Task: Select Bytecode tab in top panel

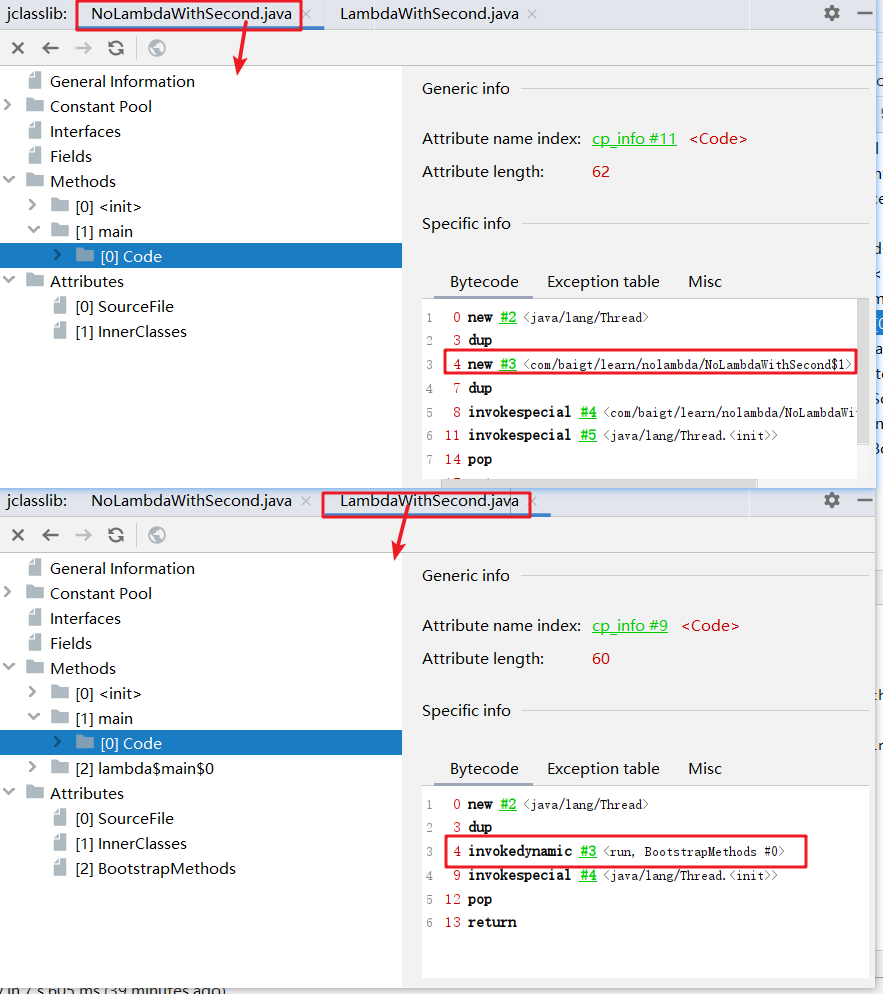Action: [484, 281]
